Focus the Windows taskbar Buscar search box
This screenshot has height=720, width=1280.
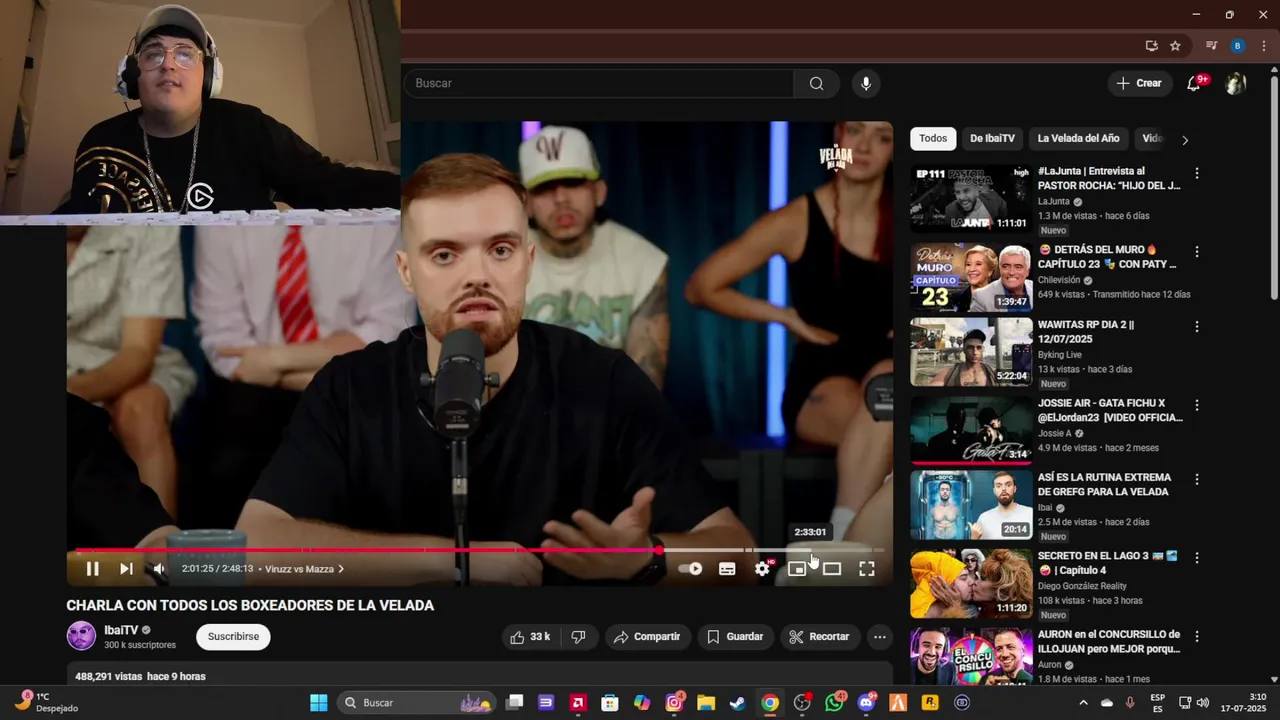pyautogui.click(x=417, y=703)
